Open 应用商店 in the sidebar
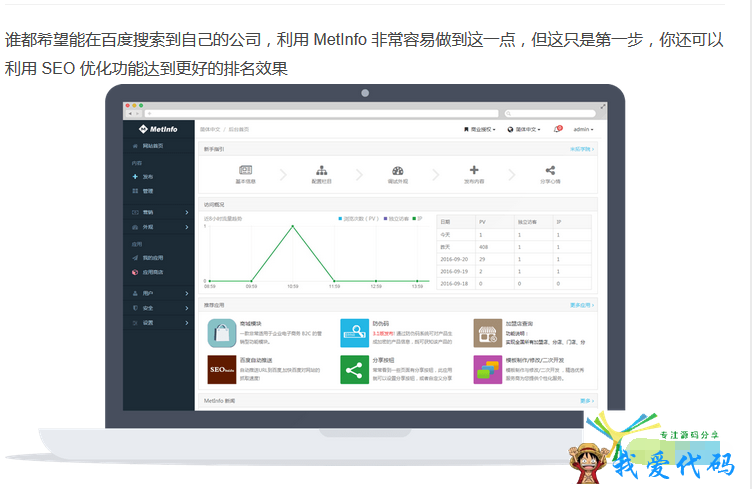The image size is (752, 489). click(148, 272)
